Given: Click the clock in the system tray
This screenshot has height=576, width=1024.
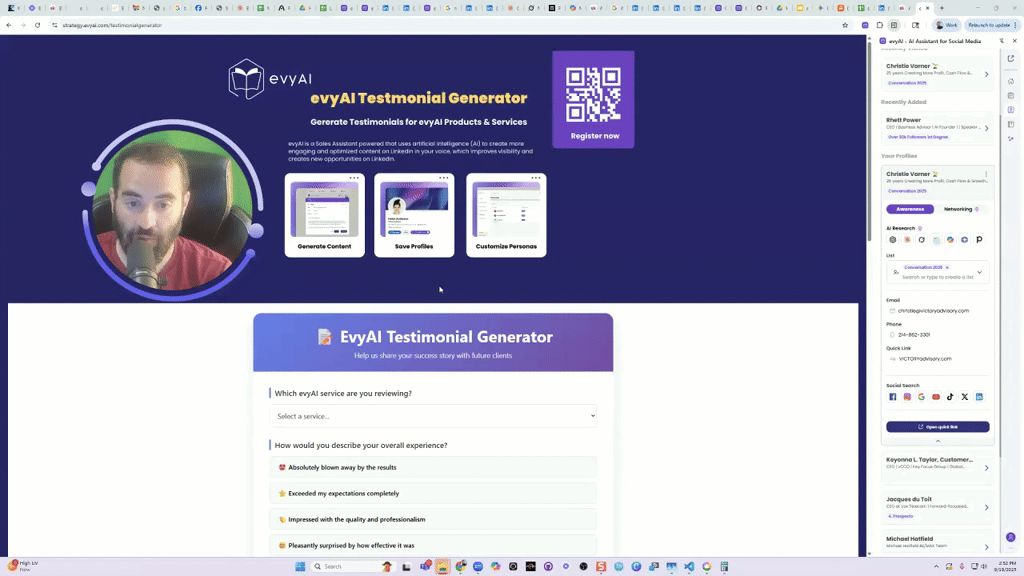Looking at the screenshot, I should click(1007, 566).
